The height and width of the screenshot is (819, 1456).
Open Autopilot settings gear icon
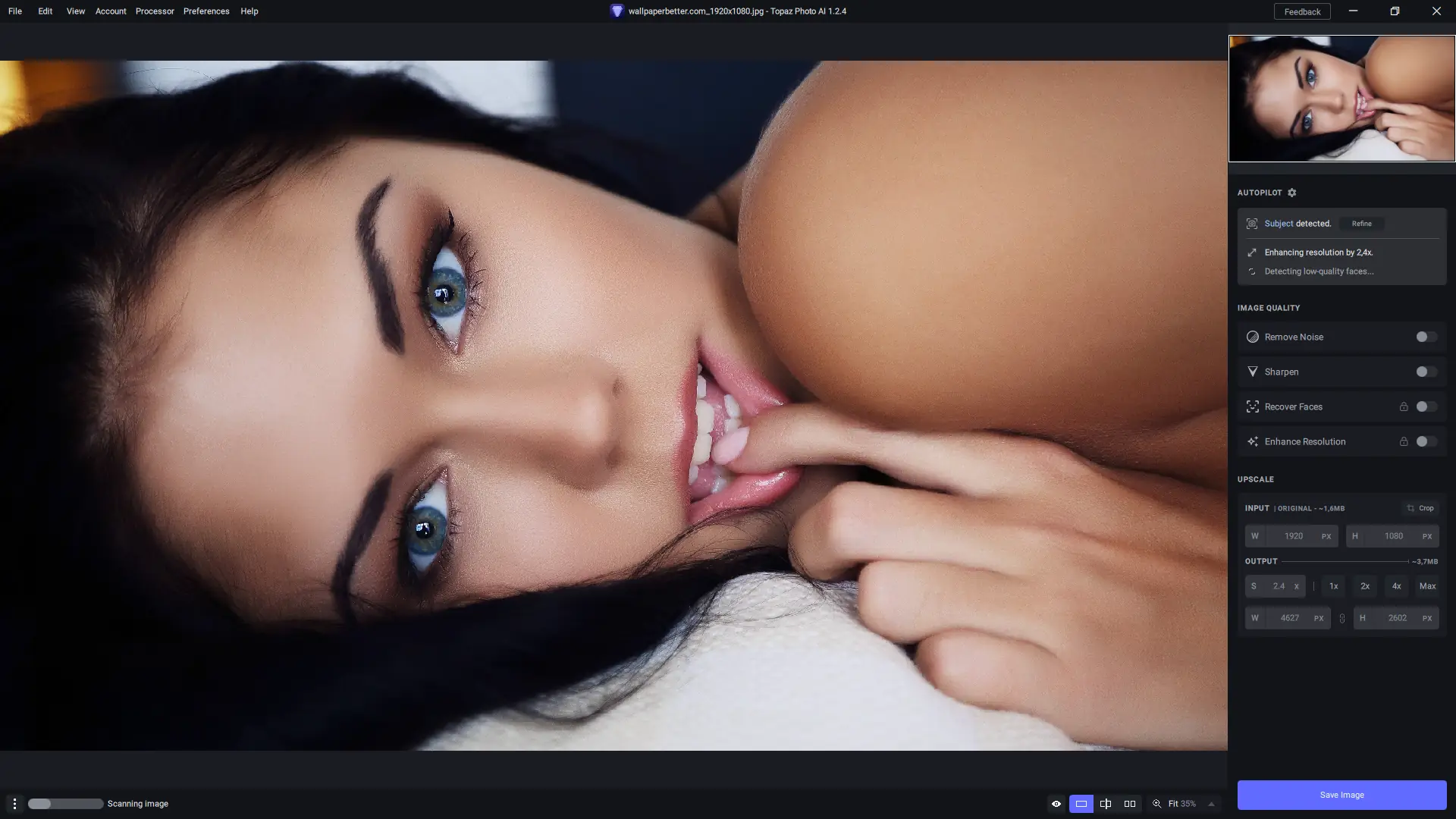[x=1292, y=193]
